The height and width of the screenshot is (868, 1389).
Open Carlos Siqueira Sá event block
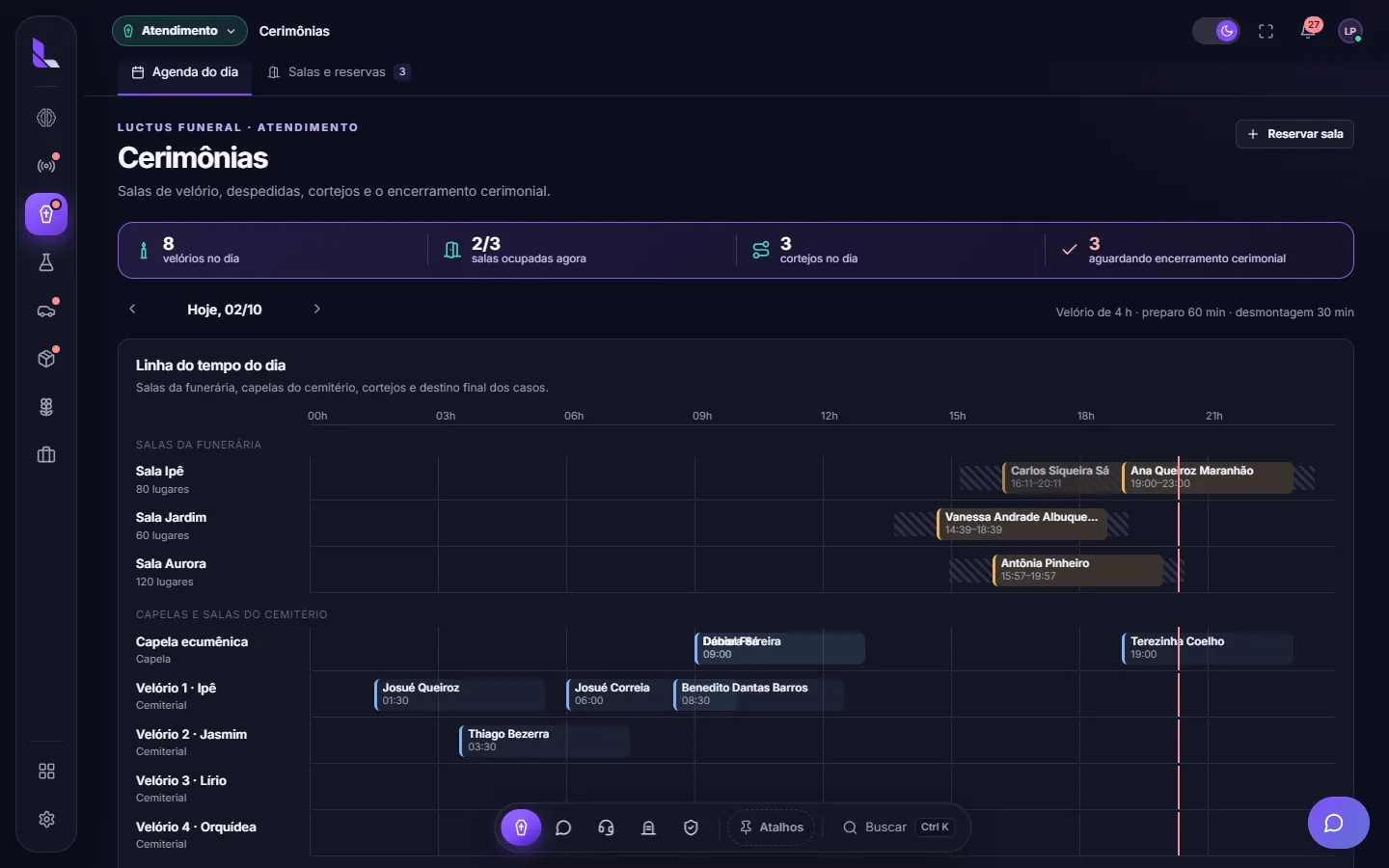(x=1060, y=477)
